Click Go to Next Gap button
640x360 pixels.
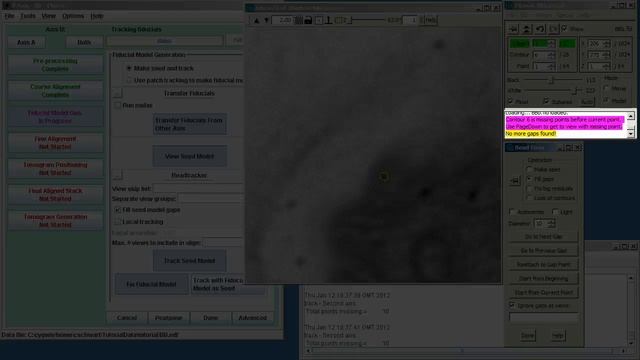[x=544, y=237]
